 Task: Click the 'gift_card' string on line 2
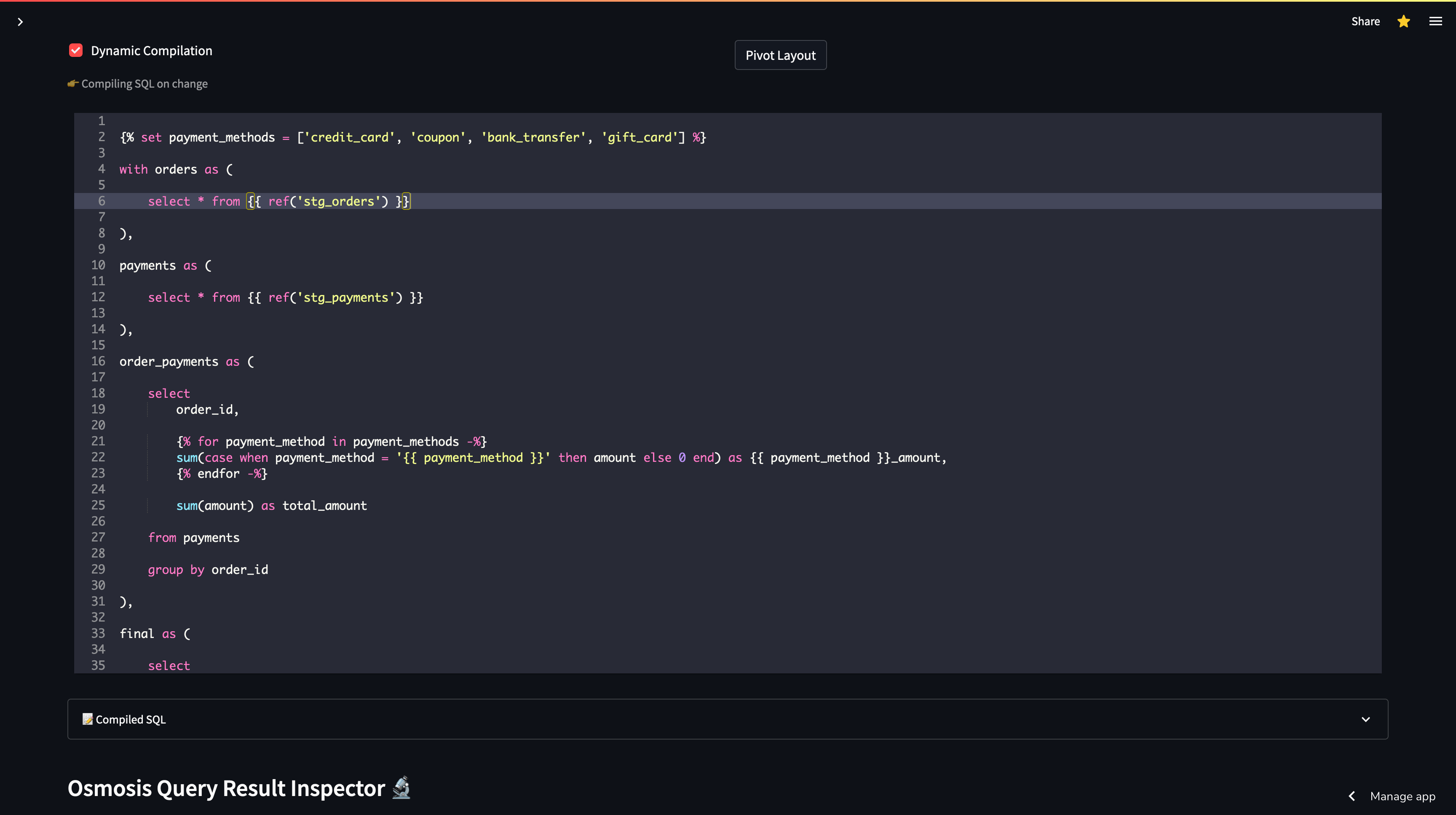click(639, 137)
